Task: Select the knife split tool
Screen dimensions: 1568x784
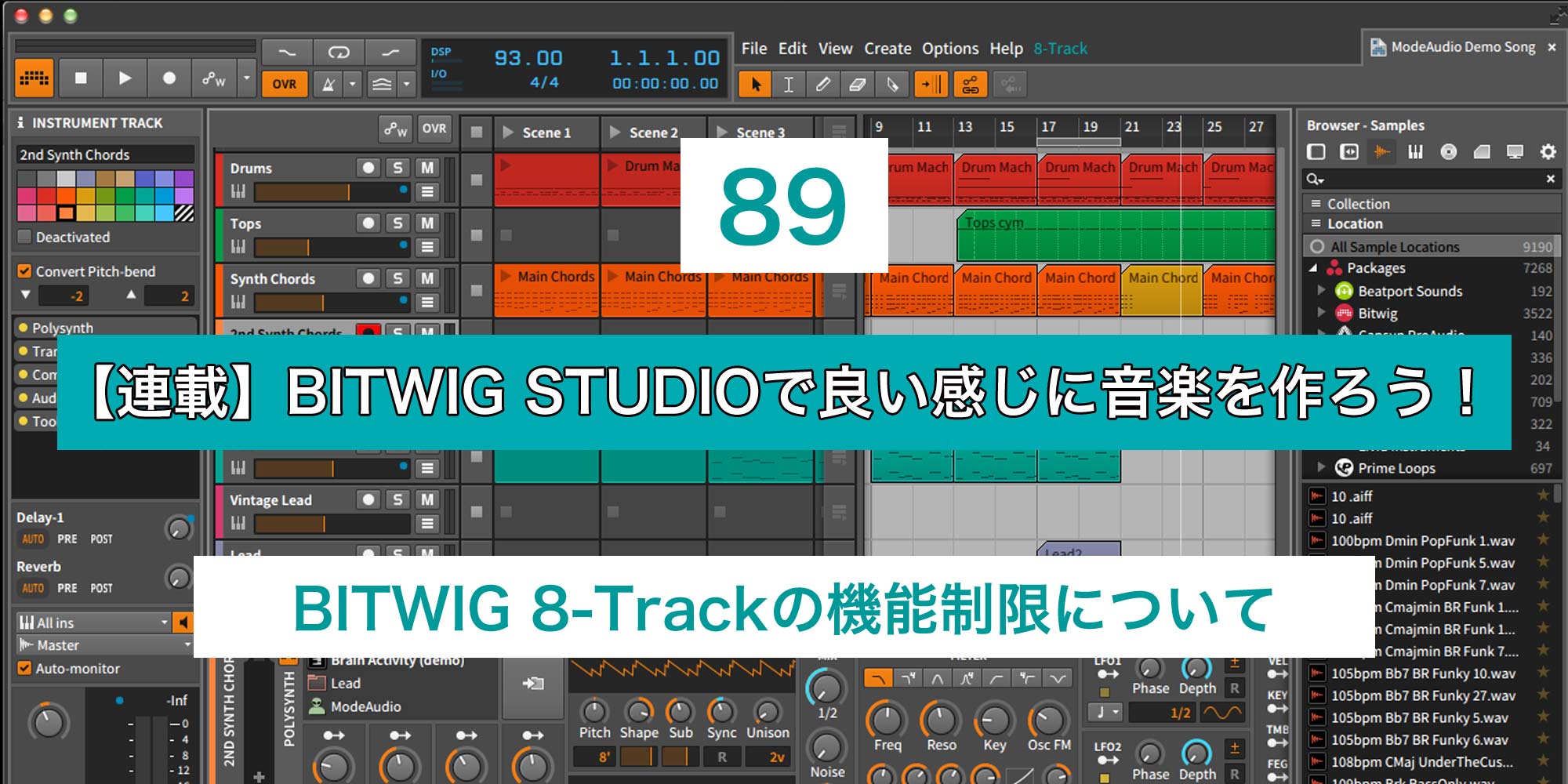Action: 891,84
